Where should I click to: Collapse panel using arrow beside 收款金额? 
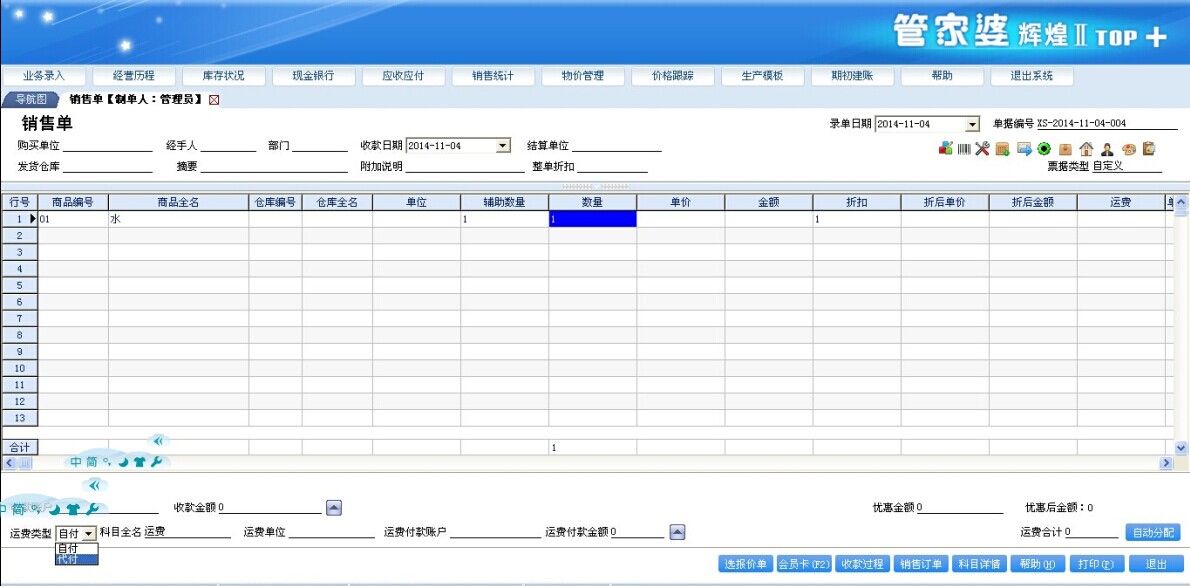pos(334,508)
